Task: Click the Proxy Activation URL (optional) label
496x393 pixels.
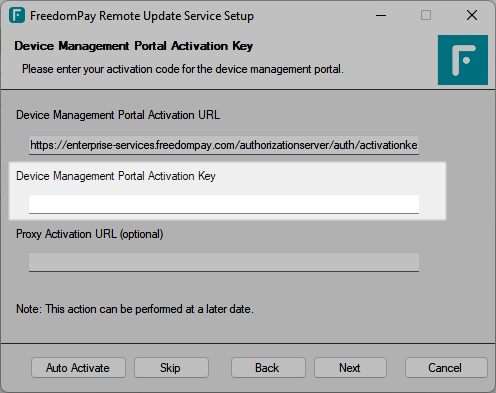Action: pyautogui.click(x=90, y=234)
